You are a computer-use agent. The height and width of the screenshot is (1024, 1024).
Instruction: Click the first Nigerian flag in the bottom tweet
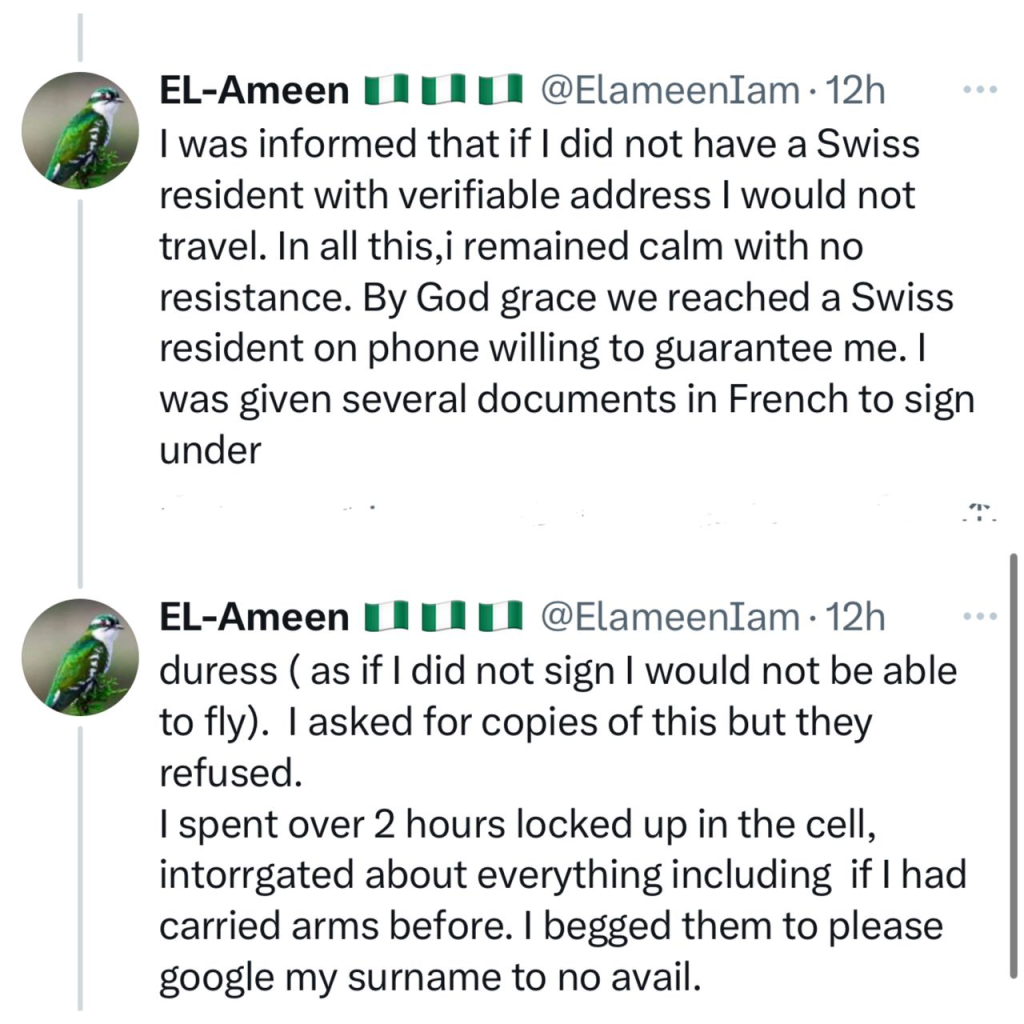click(x=381, y=618)
